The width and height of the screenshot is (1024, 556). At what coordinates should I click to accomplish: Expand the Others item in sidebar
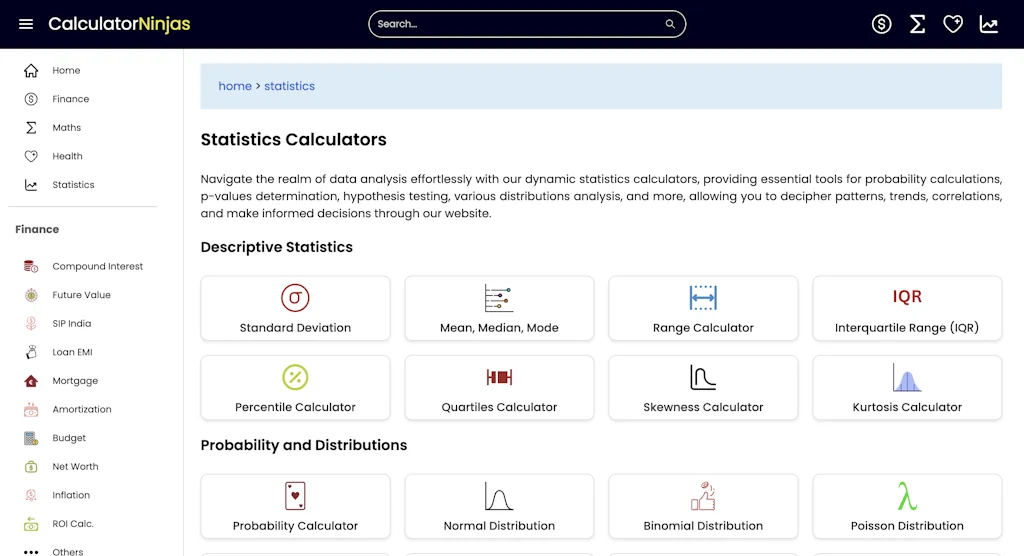pos(67,551)
